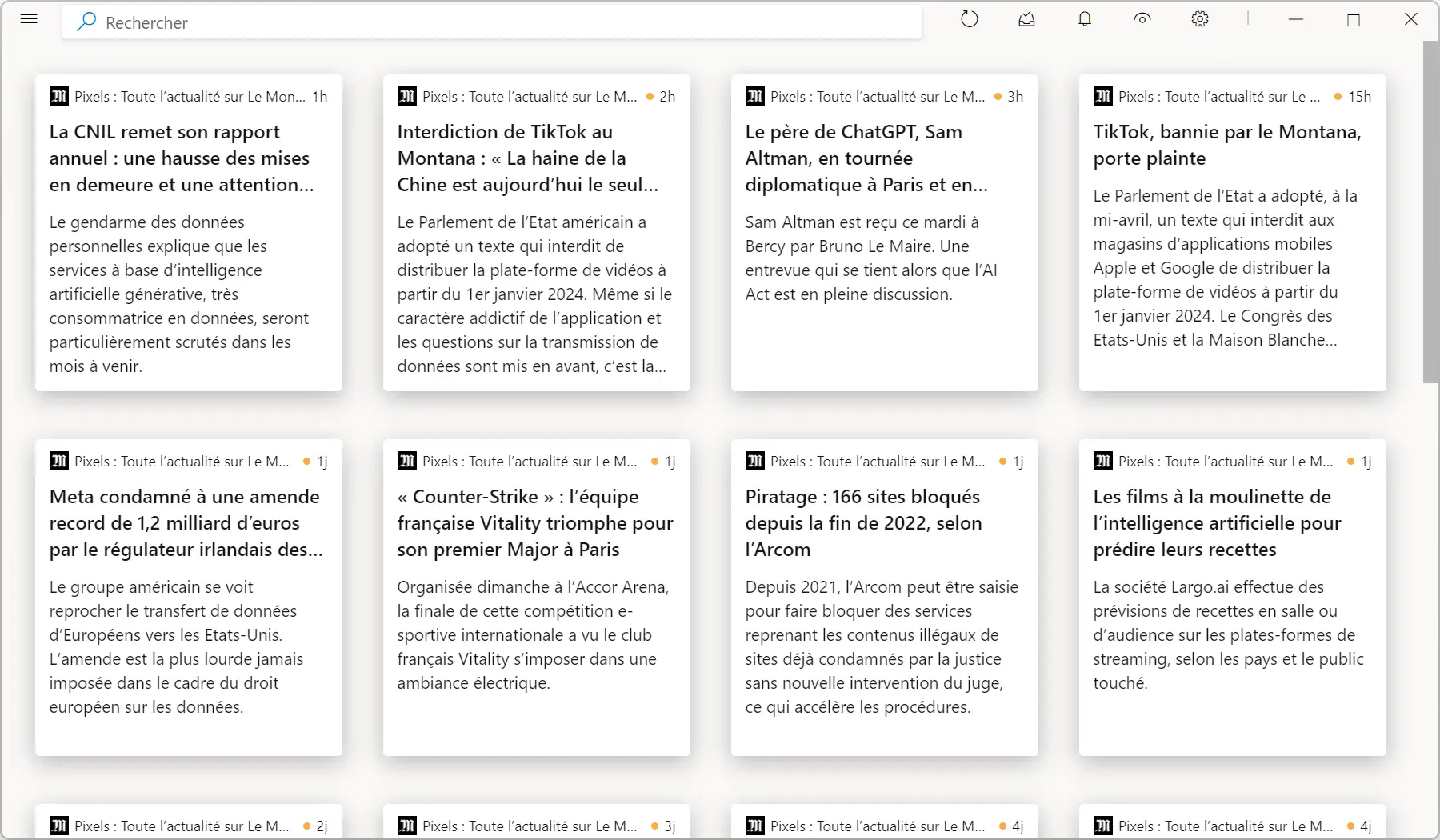1440x840 pixels.
Task: Click the Rechercher search field
Action: (x=492, y=22)
